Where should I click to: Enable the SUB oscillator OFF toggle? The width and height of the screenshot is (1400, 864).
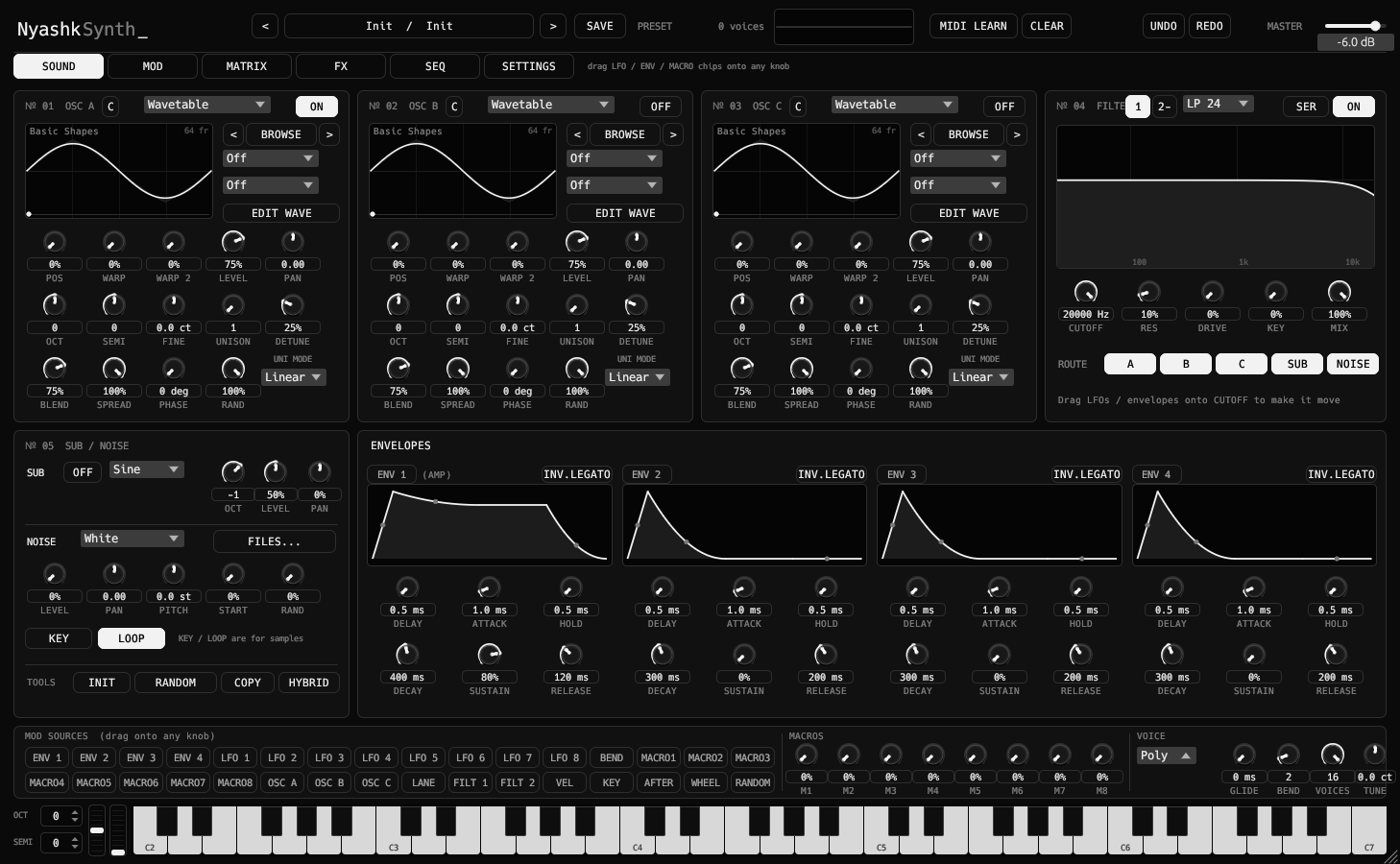pos(83,472)
